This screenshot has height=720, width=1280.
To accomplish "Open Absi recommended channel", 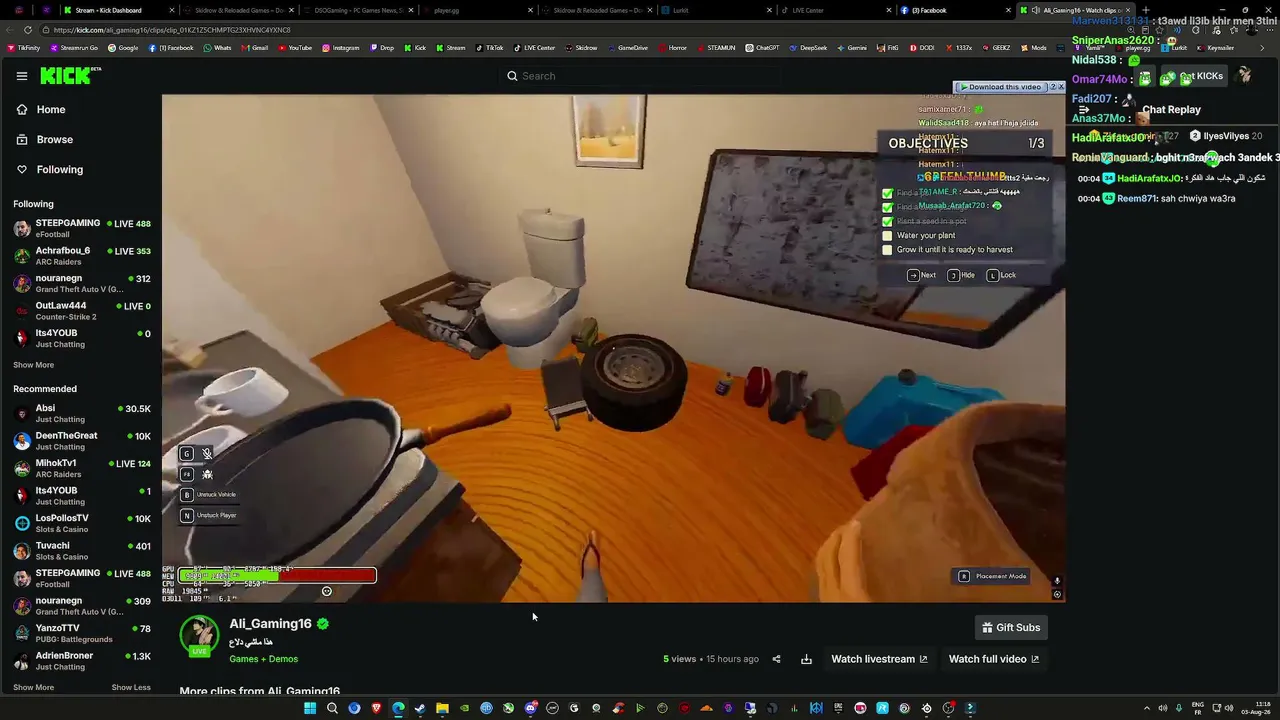I will [x=82, y=414].
